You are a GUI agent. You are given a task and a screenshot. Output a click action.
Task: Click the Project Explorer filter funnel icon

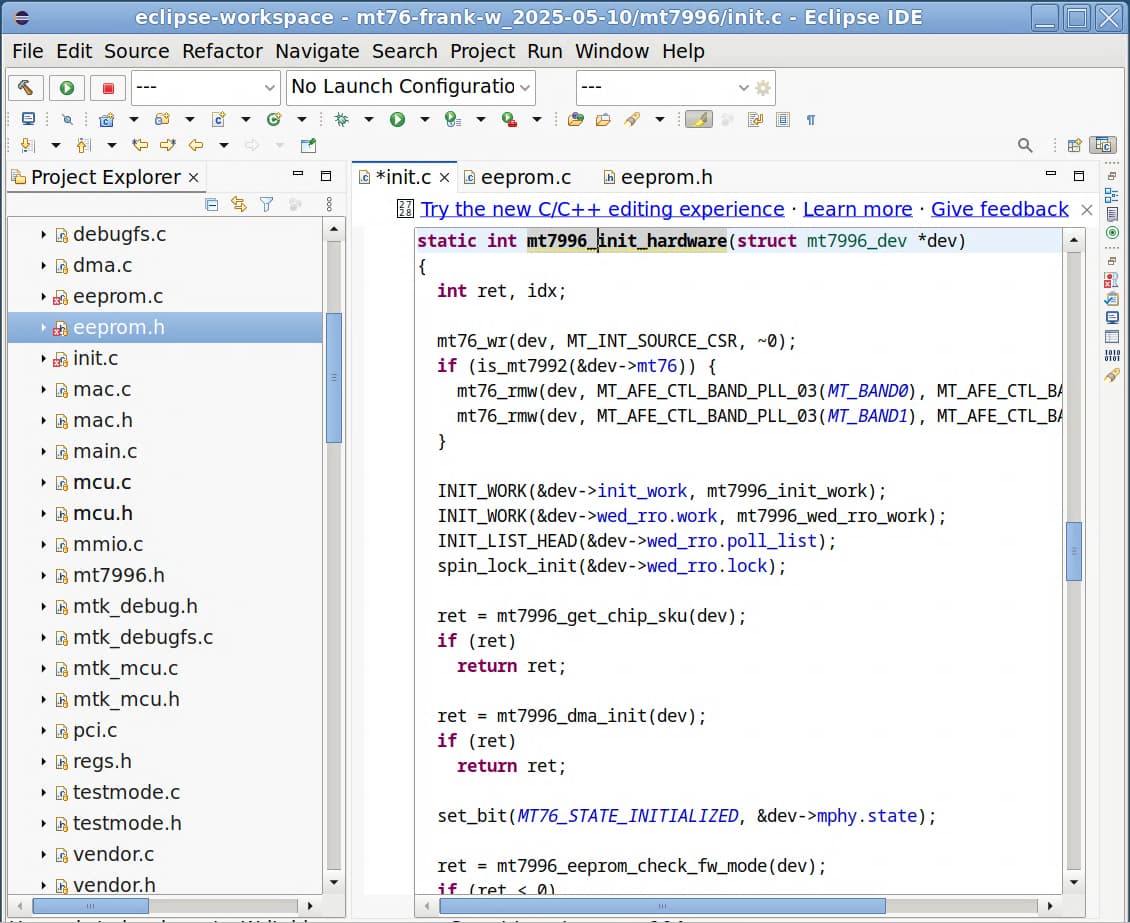(x=267, y=205)
